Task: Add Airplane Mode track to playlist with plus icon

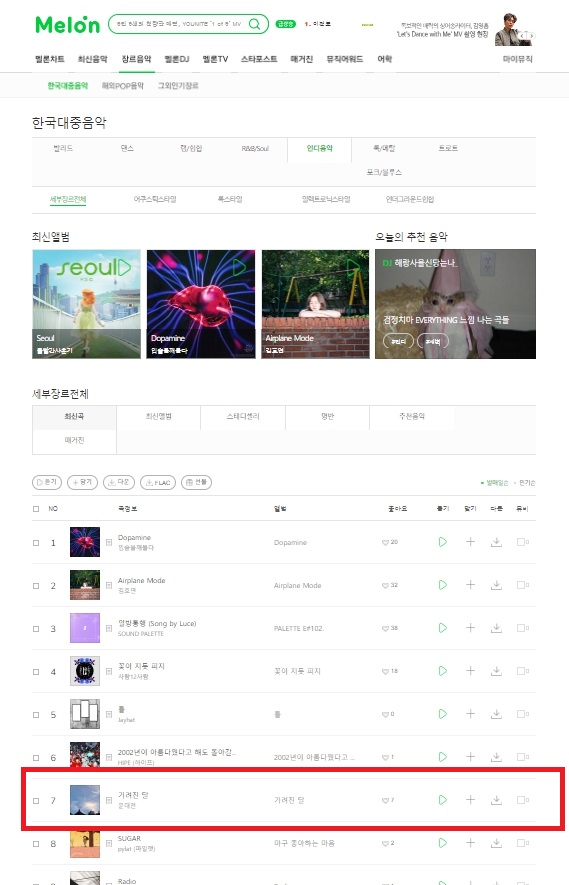Action: [470, 585]
